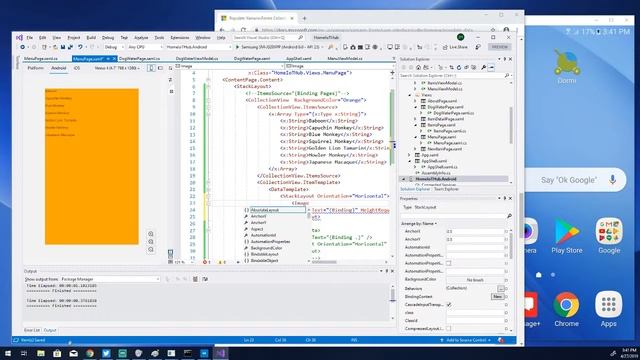Open the Debug configuration dropdown
Image resolution: width=640 pixels, height=360 pixels.
coord(114,47)
